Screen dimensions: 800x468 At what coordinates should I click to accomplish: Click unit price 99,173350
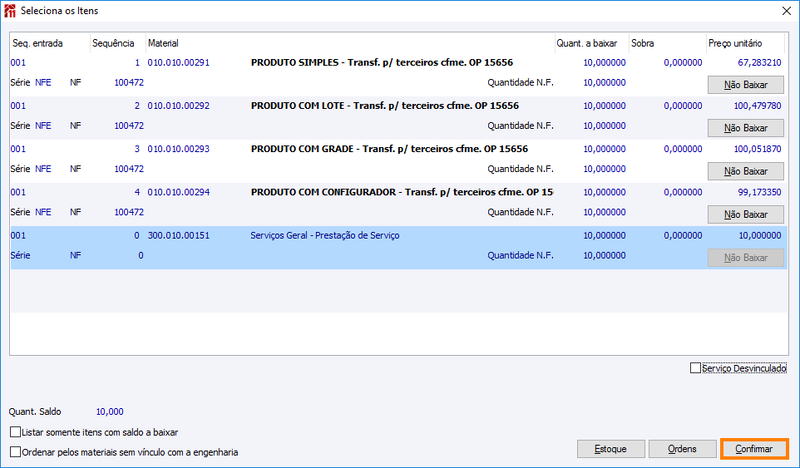[759, 192]
